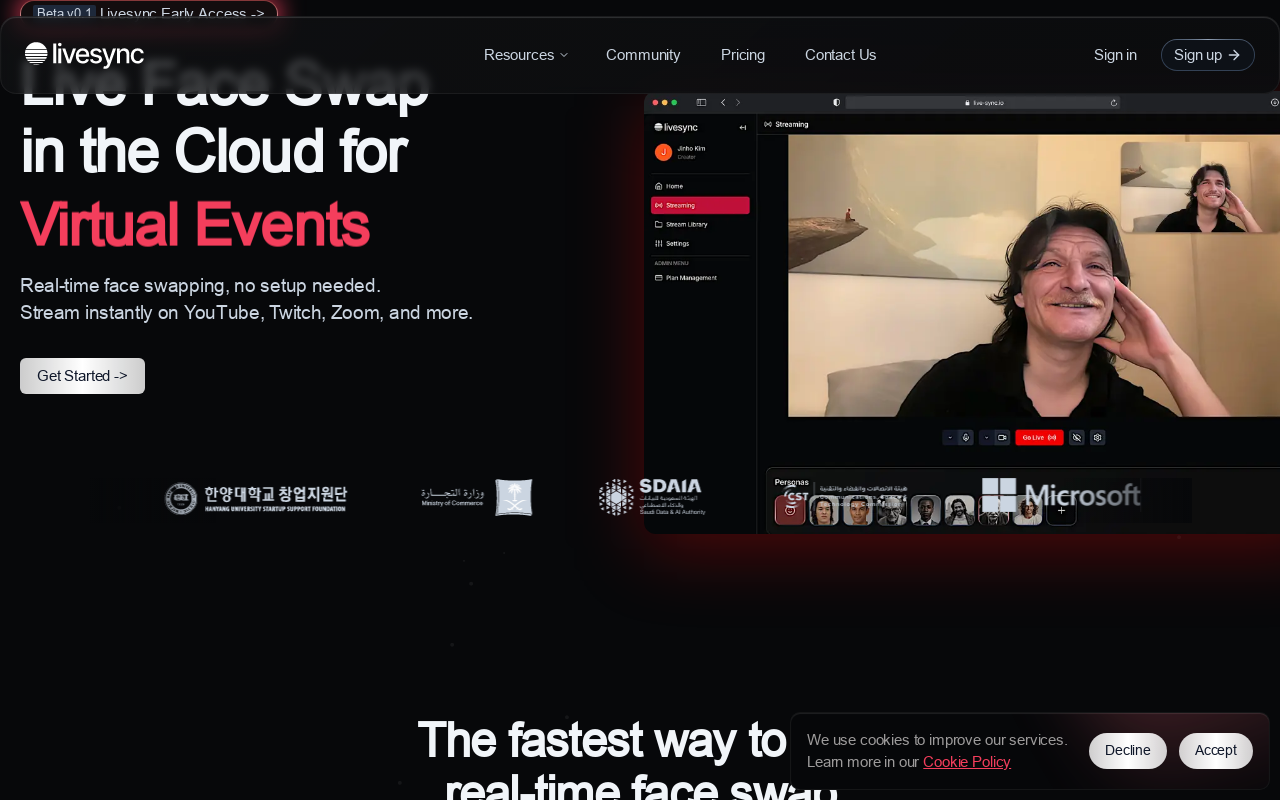Viewport: 1280px width, 800px height.
Task: Toggle the camera on/off button
Action: (1003, 437)
